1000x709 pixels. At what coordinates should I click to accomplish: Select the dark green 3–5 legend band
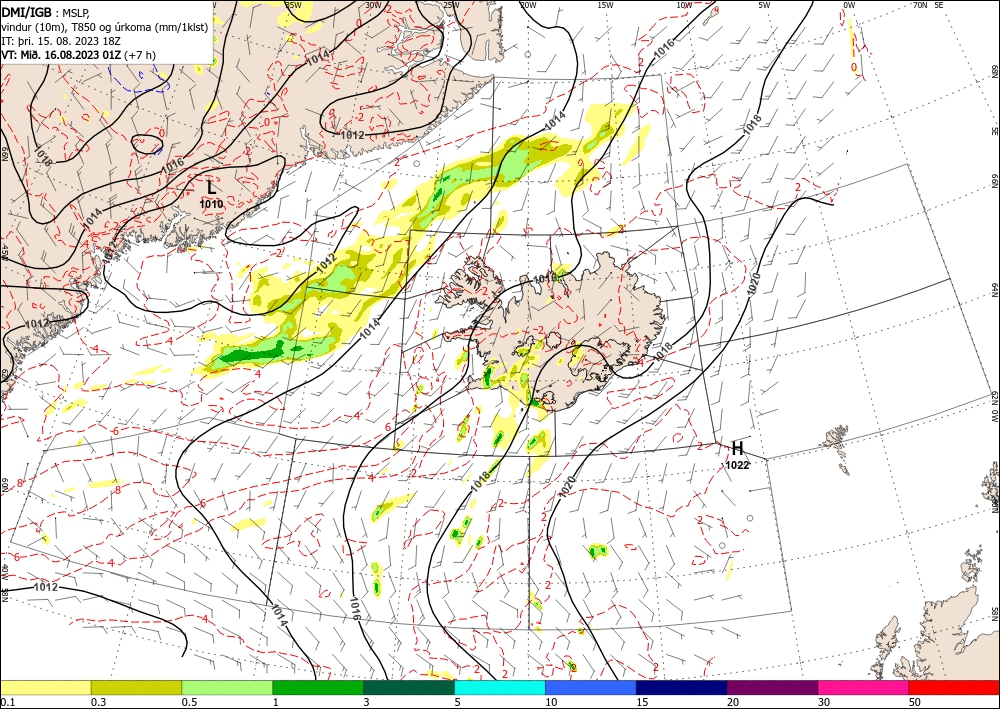[x=409, y=687]
